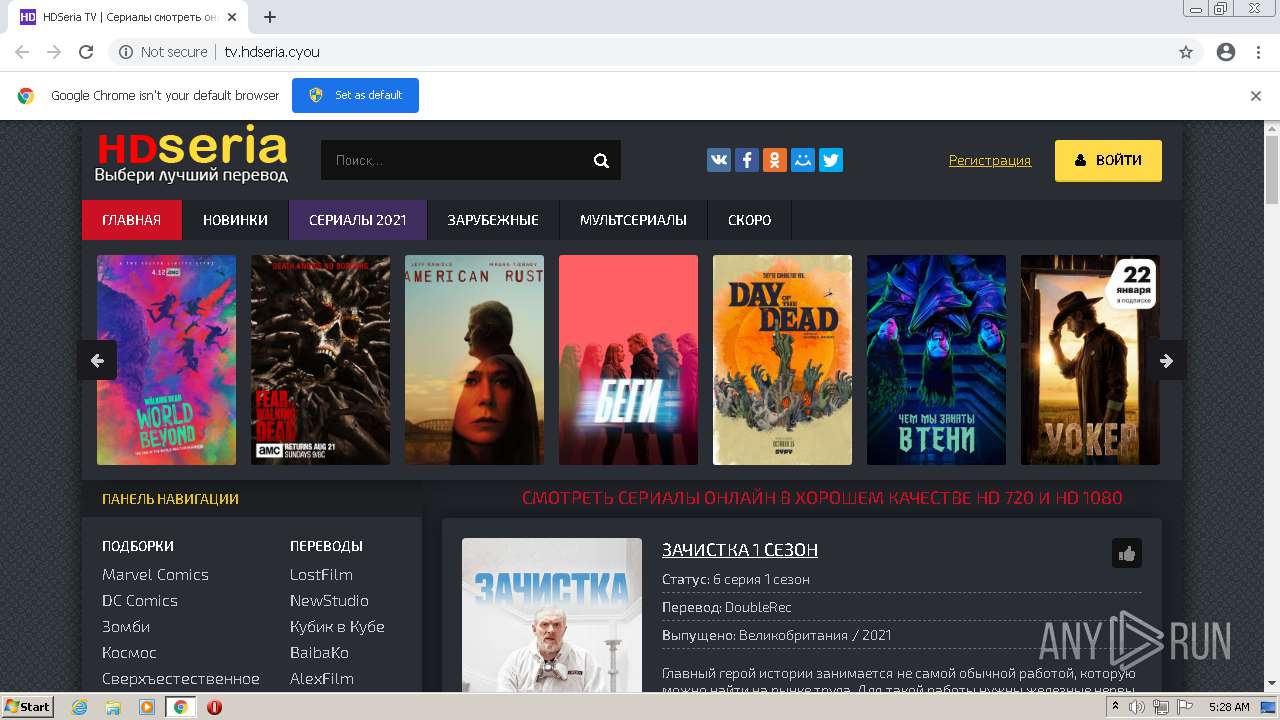Click the carousel right arrow
The height and width of the screenshot is (720, 1280).
1166,360
